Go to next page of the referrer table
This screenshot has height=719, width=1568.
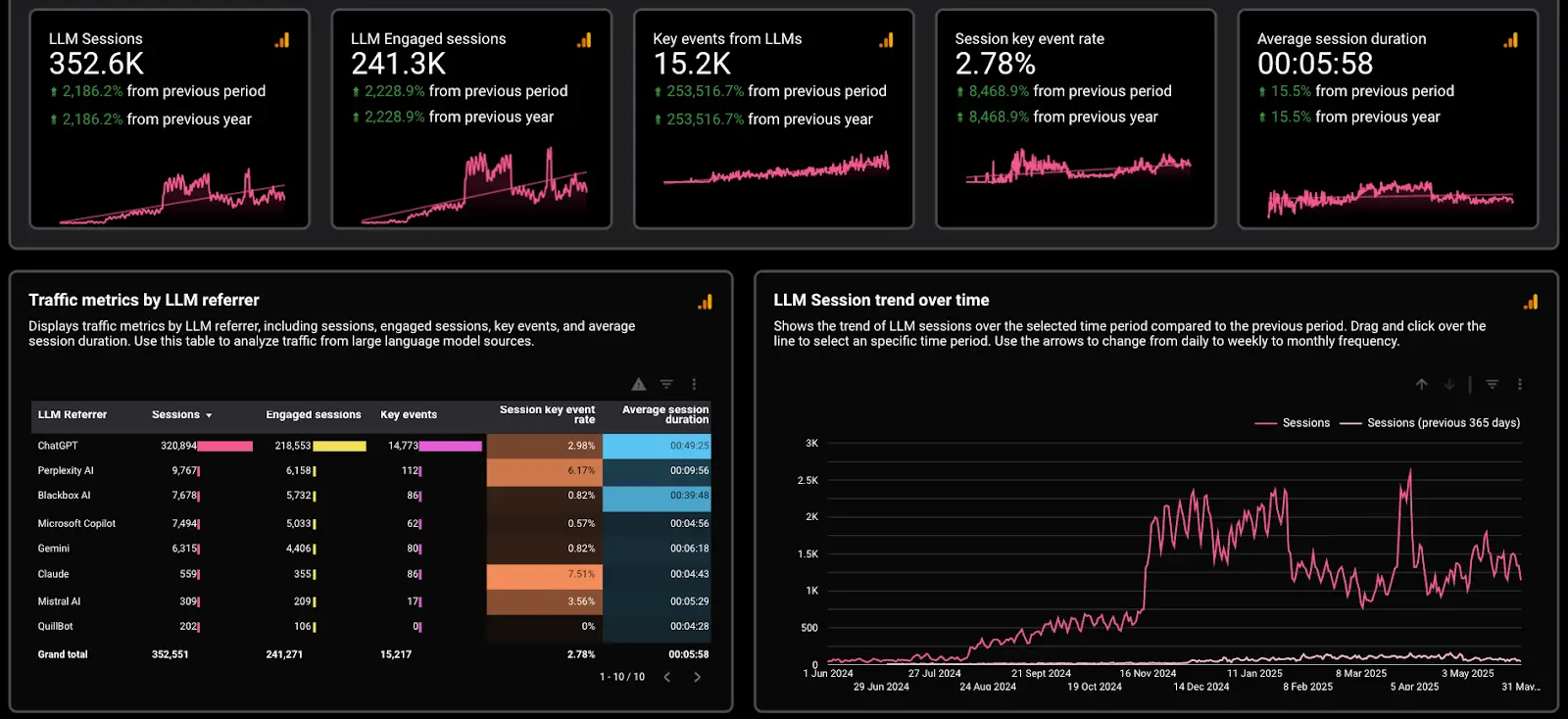pyautogui.click(x=697, y=677)
